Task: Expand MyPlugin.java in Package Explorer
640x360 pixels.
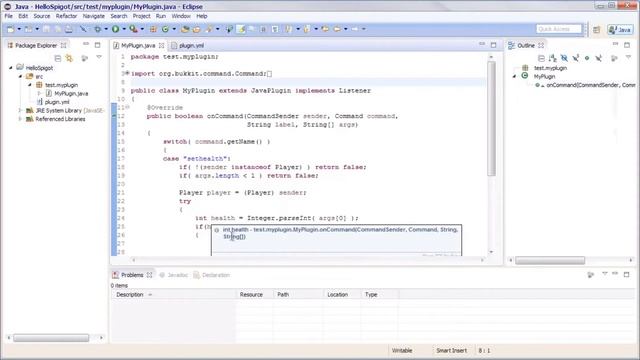Action: 40,93
